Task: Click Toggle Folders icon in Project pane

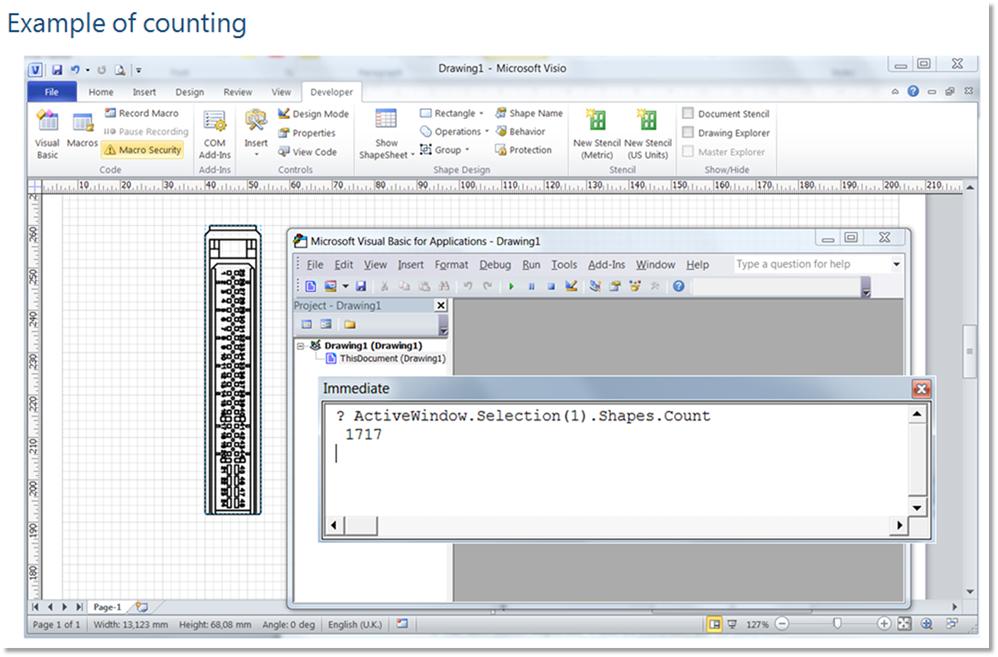Action: [350, 325]
